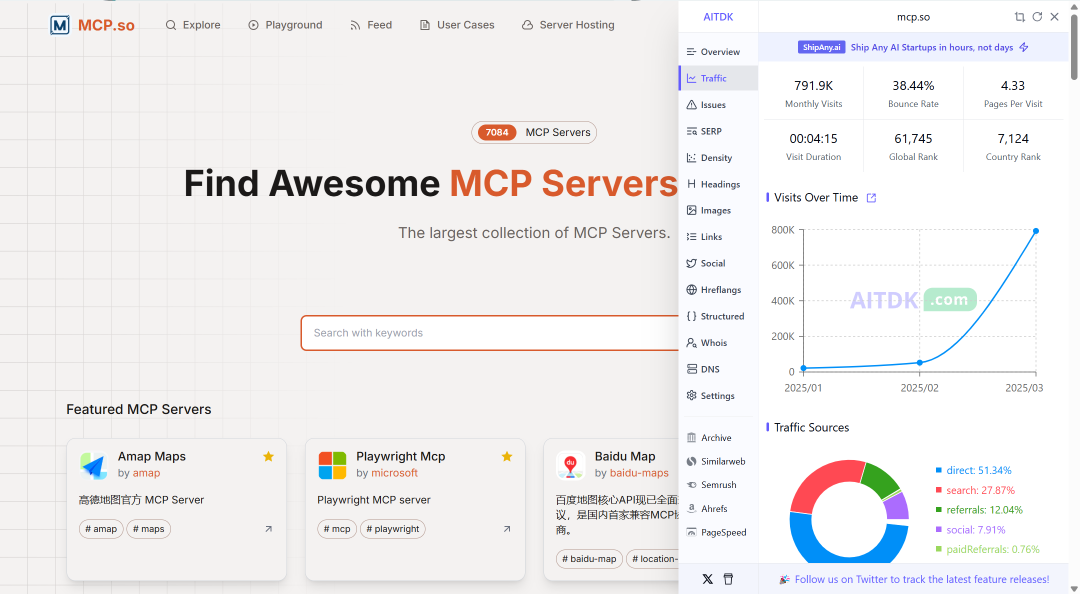Select the # playwright tag
The image size is (1080, 594).
tap(393, 529)
